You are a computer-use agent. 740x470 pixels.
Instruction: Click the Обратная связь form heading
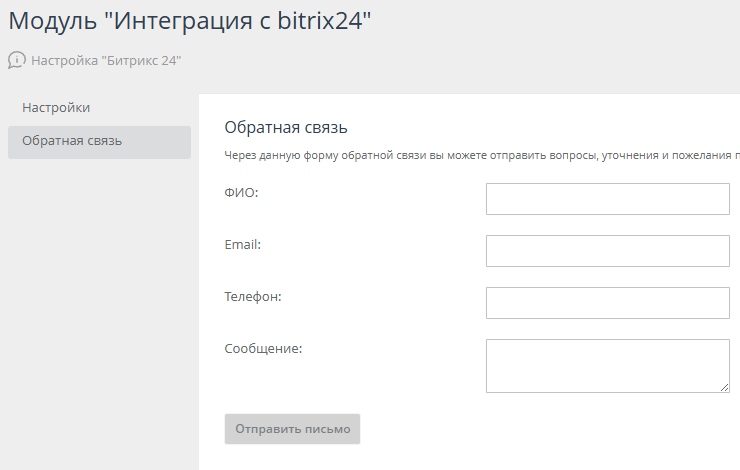pos(285,127)
